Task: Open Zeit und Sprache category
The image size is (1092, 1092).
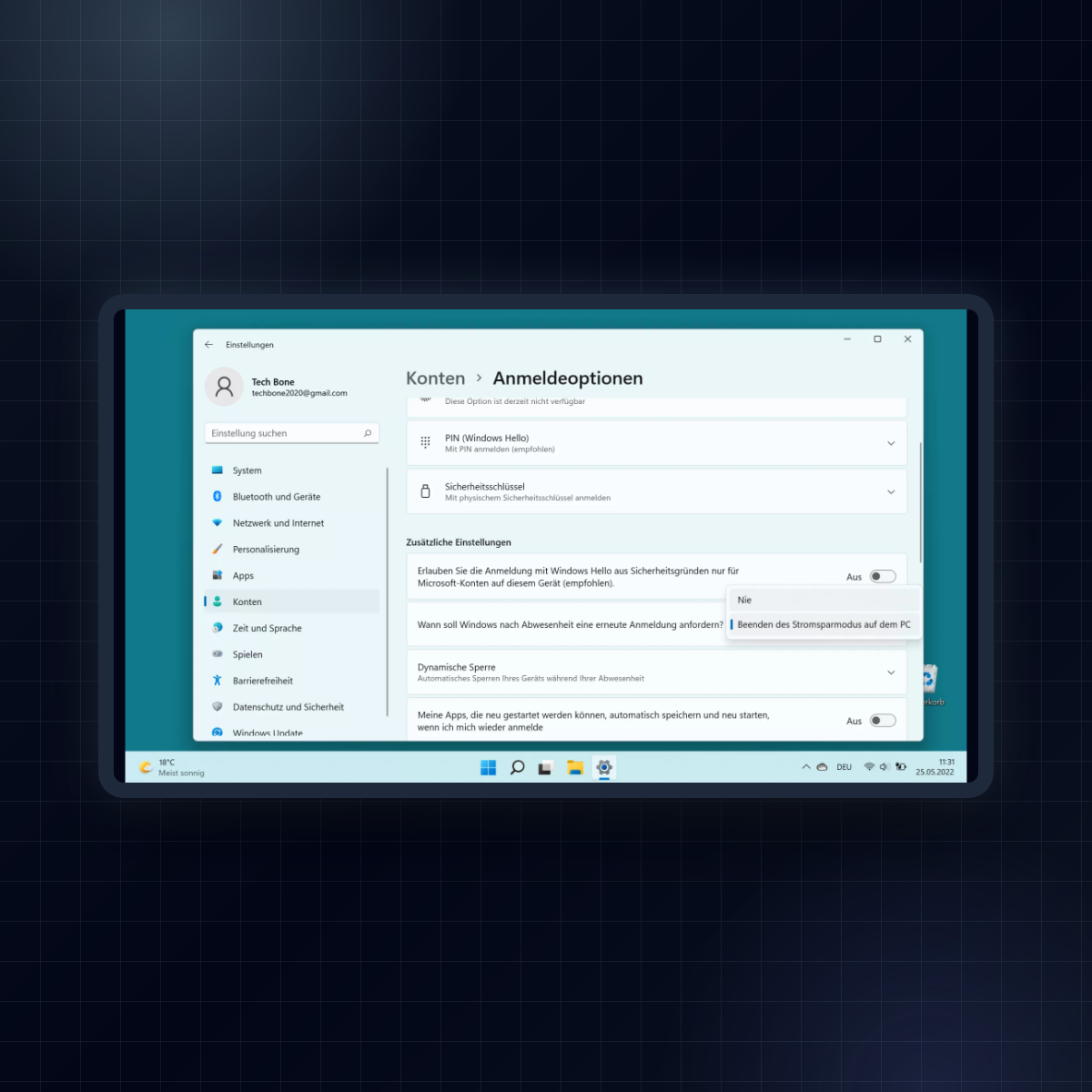Action: pos(292,628)
